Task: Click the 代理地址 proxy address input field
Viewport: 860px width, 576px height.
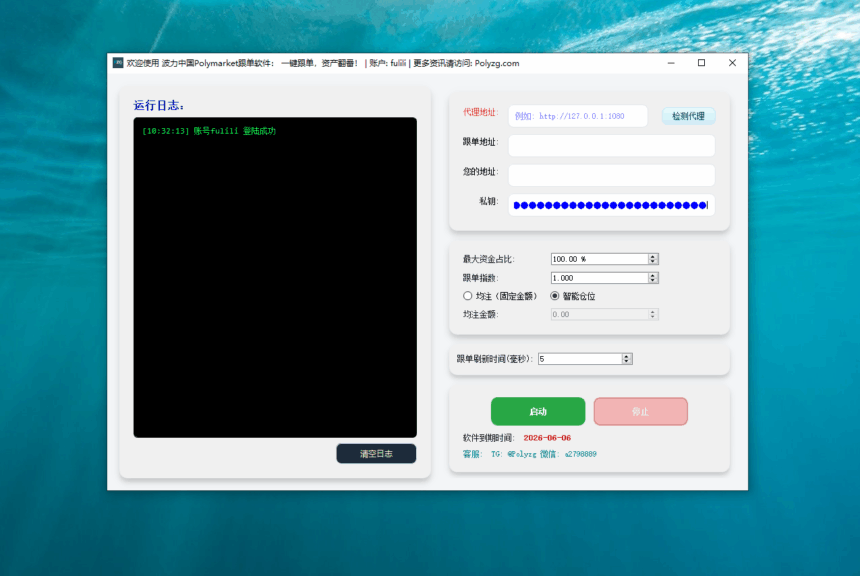Action: [577, 116]
